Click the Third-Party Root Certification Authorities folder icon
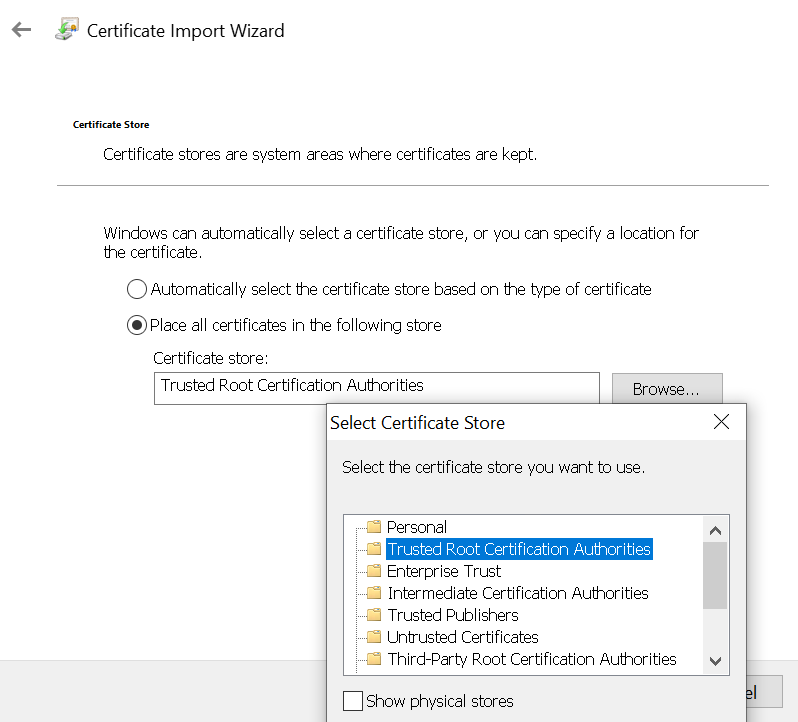 (x=374, y=658)
